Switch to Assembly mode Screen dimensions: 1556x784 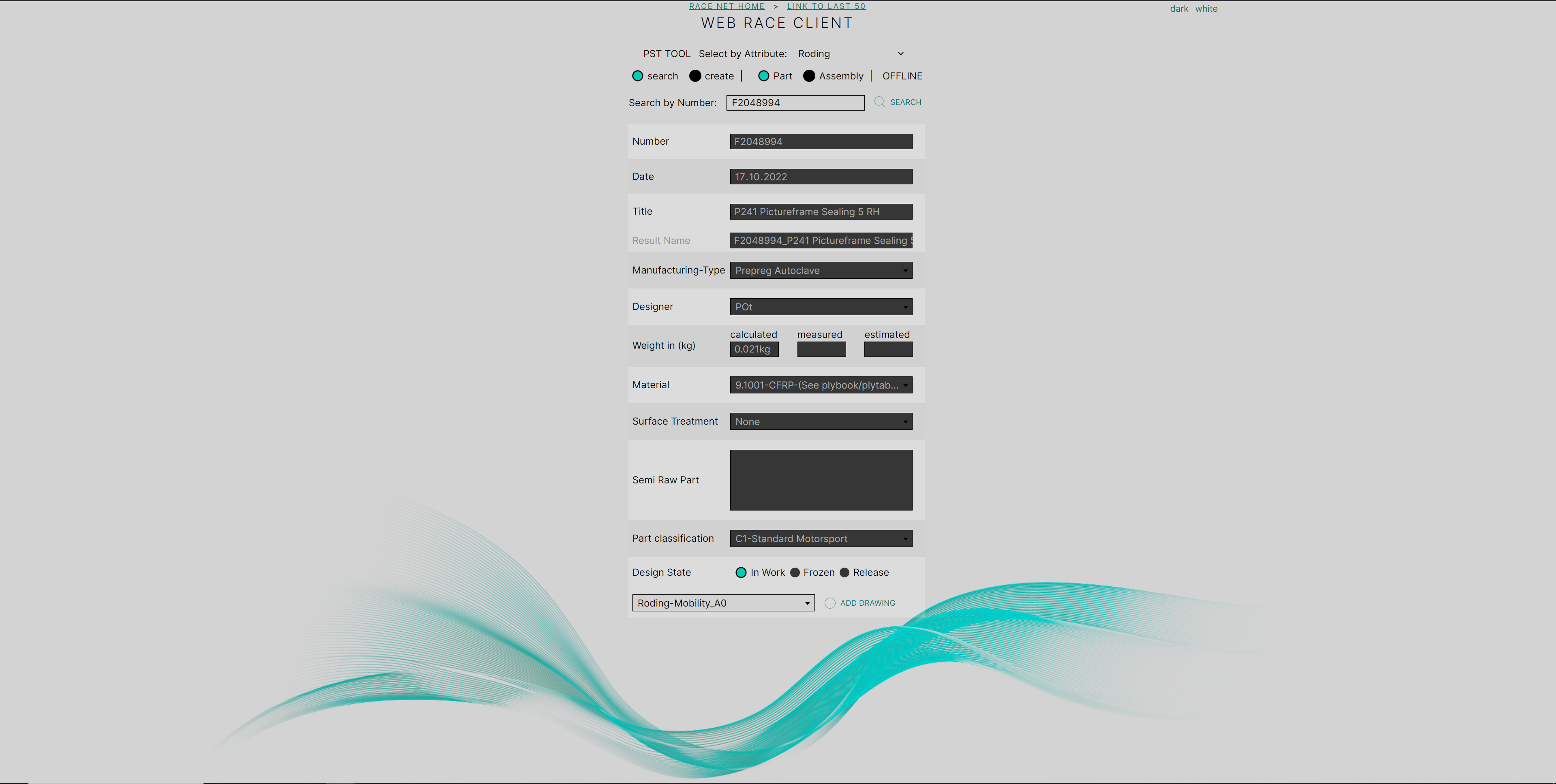[809, 76]
